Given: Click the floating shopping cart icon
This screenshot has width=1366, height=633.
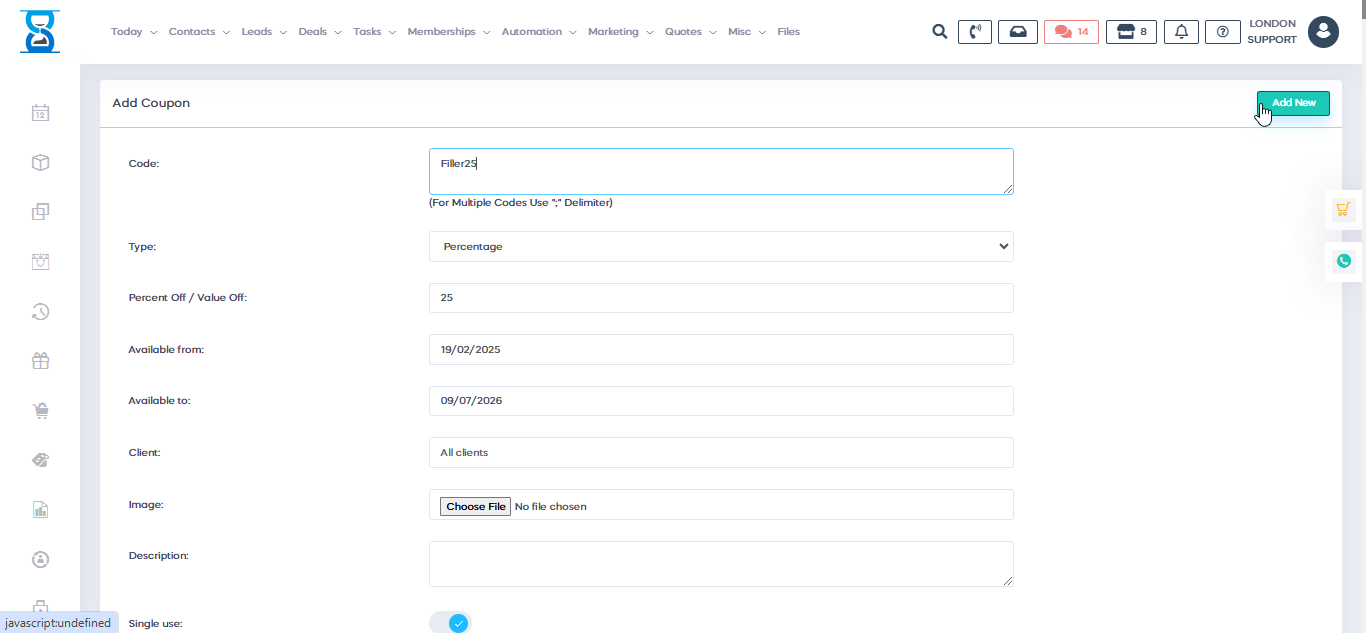Looking at the screenshot, I should pyautogui.click(x=1343, y=210).
